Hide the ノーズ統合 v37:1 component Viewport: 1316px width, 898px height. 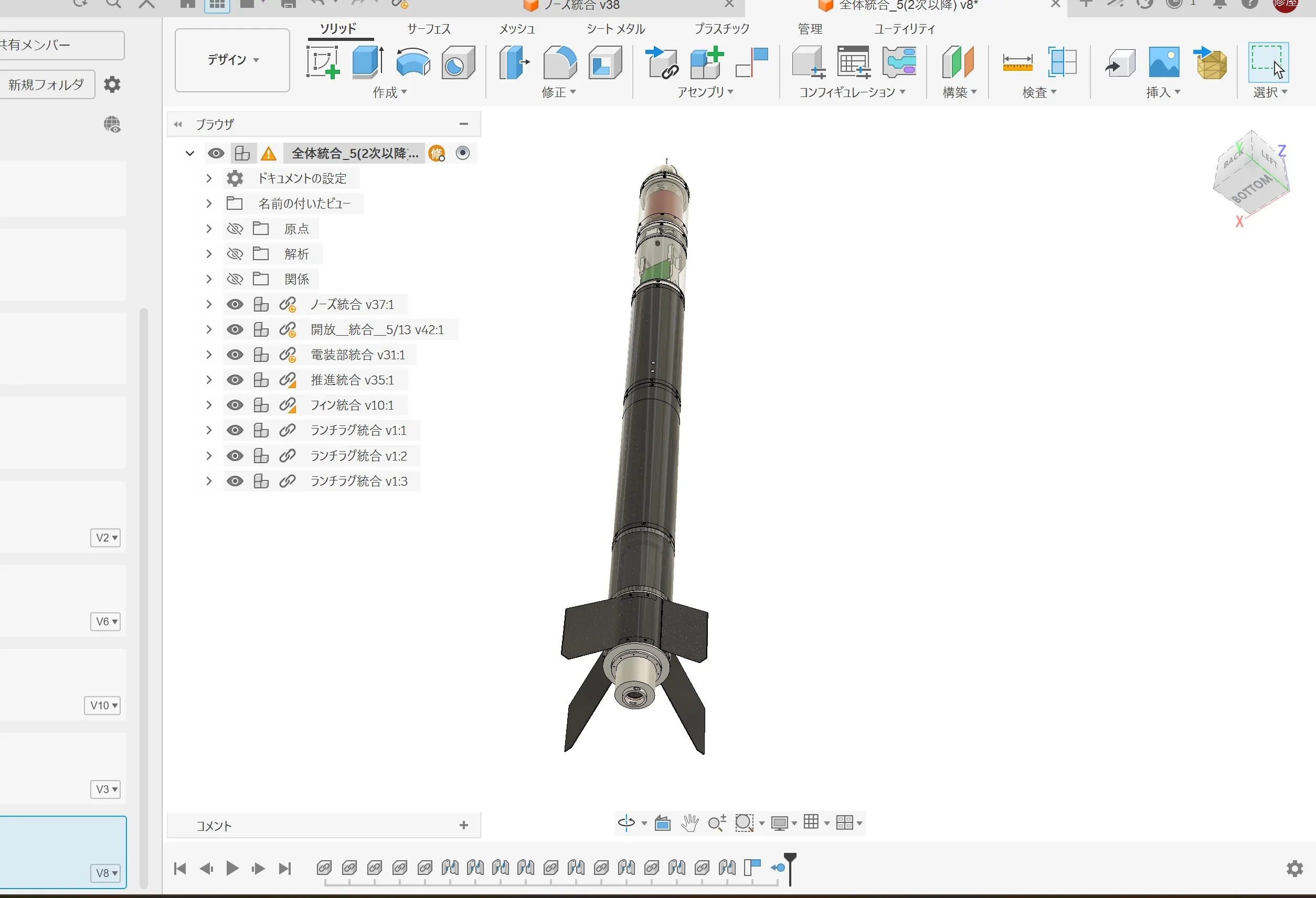pos(235,305)
